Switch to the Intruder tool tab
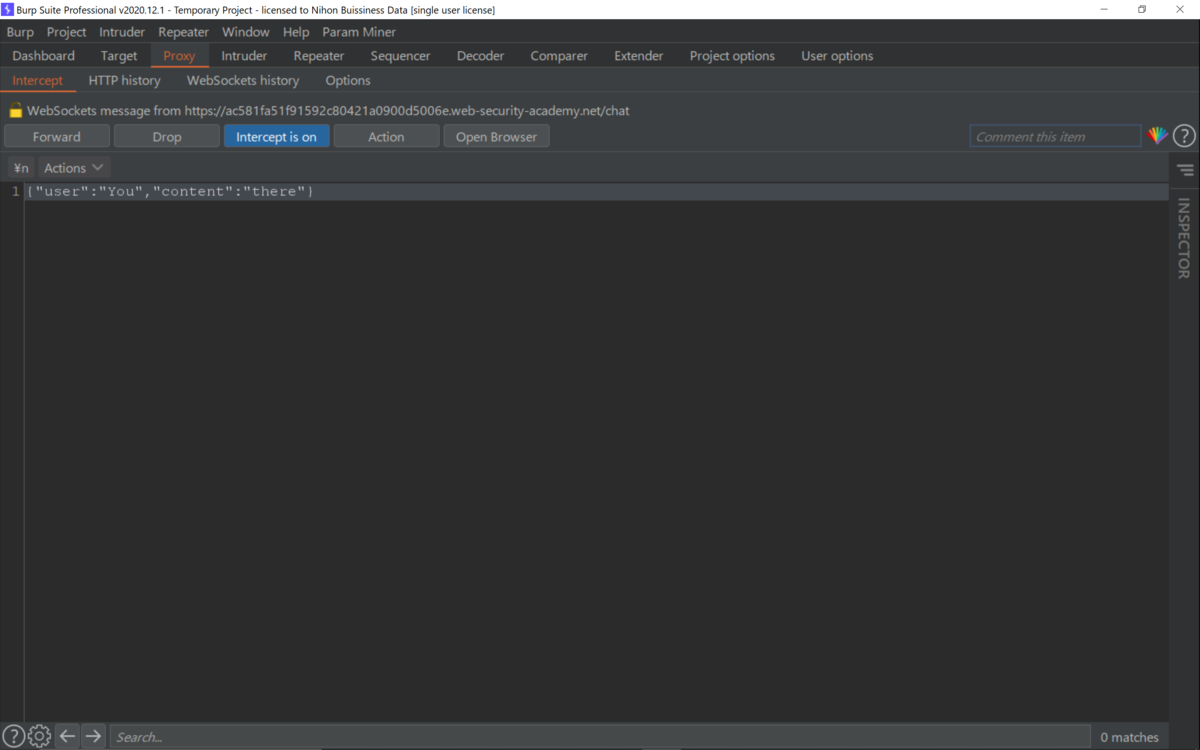This screenshot has width=1200, height=750. [244, 56]
